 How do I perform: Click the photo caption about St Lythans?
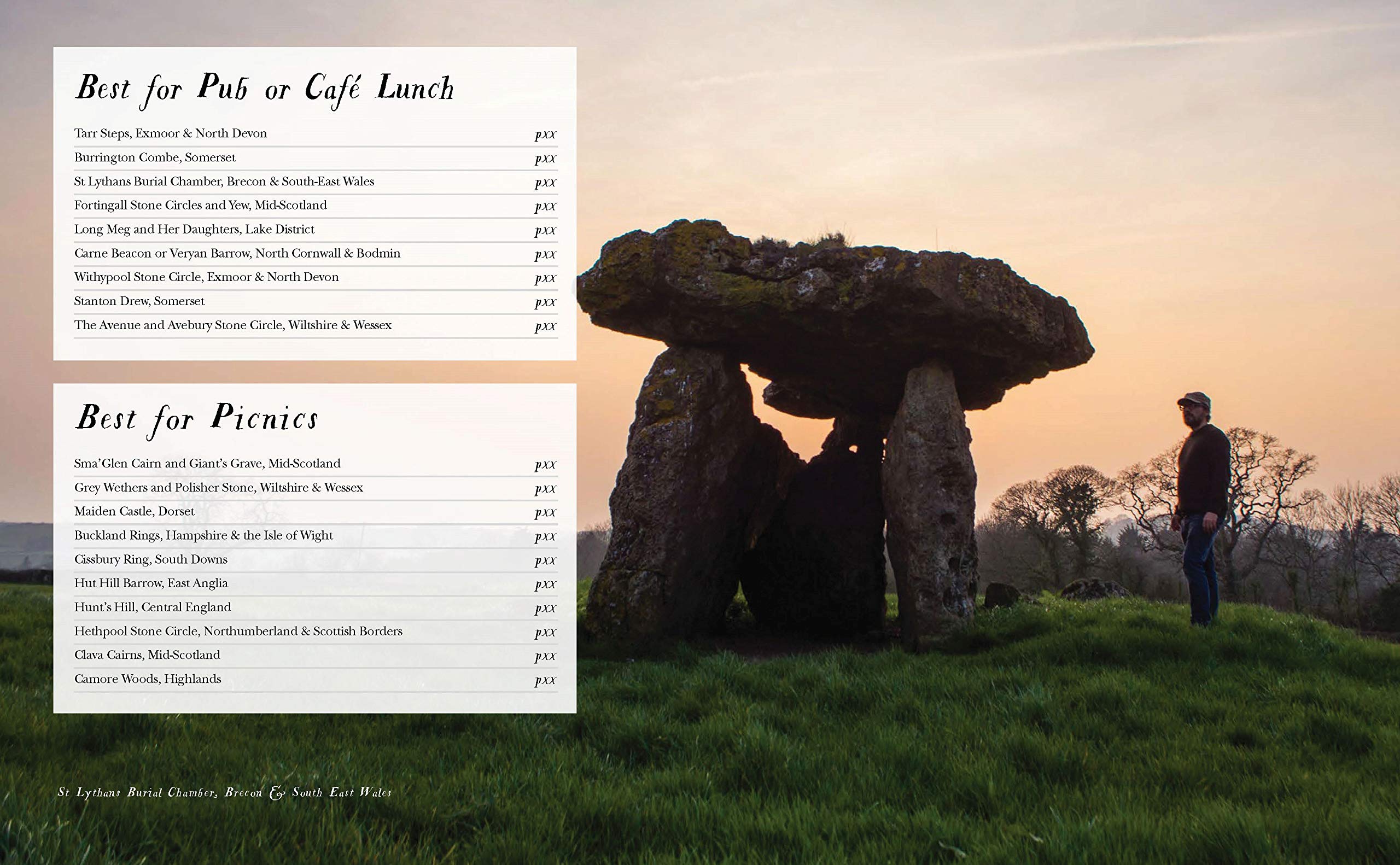pos(224,792)
